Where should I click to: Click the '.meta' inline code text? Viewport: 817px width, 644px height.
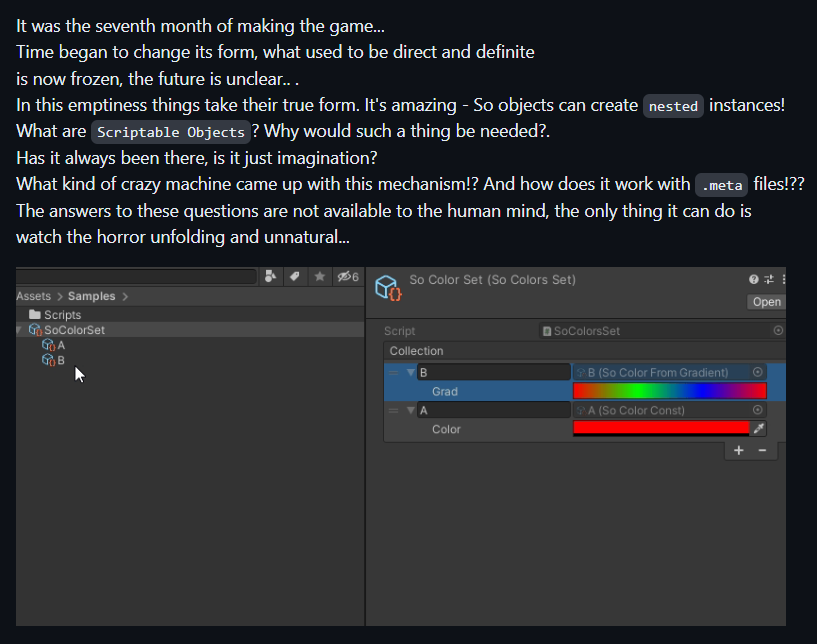pos(722,185)
